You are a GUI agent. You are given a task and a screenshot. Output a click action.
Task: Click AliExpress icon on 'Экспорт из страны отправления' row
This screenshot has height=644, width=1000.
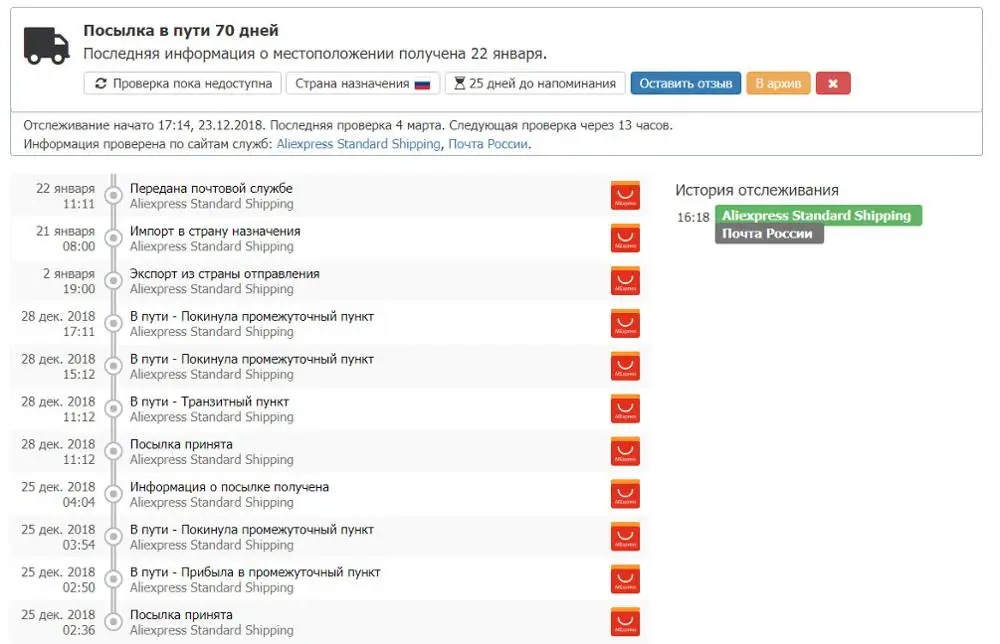tap(625, 281)
